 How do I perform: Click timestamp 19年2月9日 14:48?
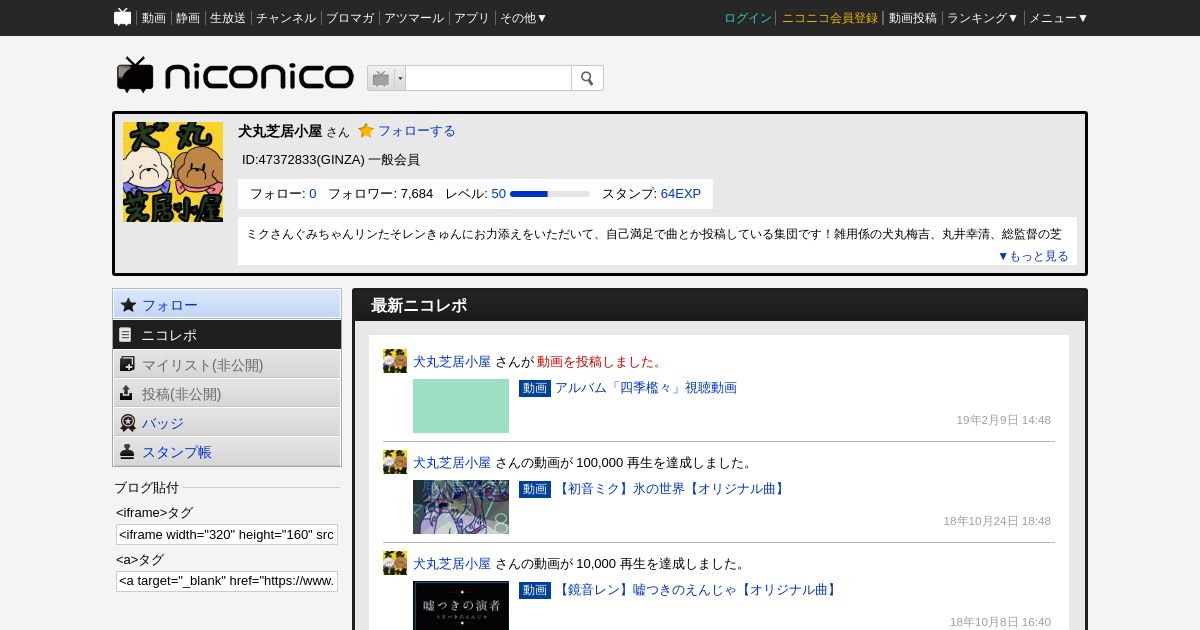1003,420
